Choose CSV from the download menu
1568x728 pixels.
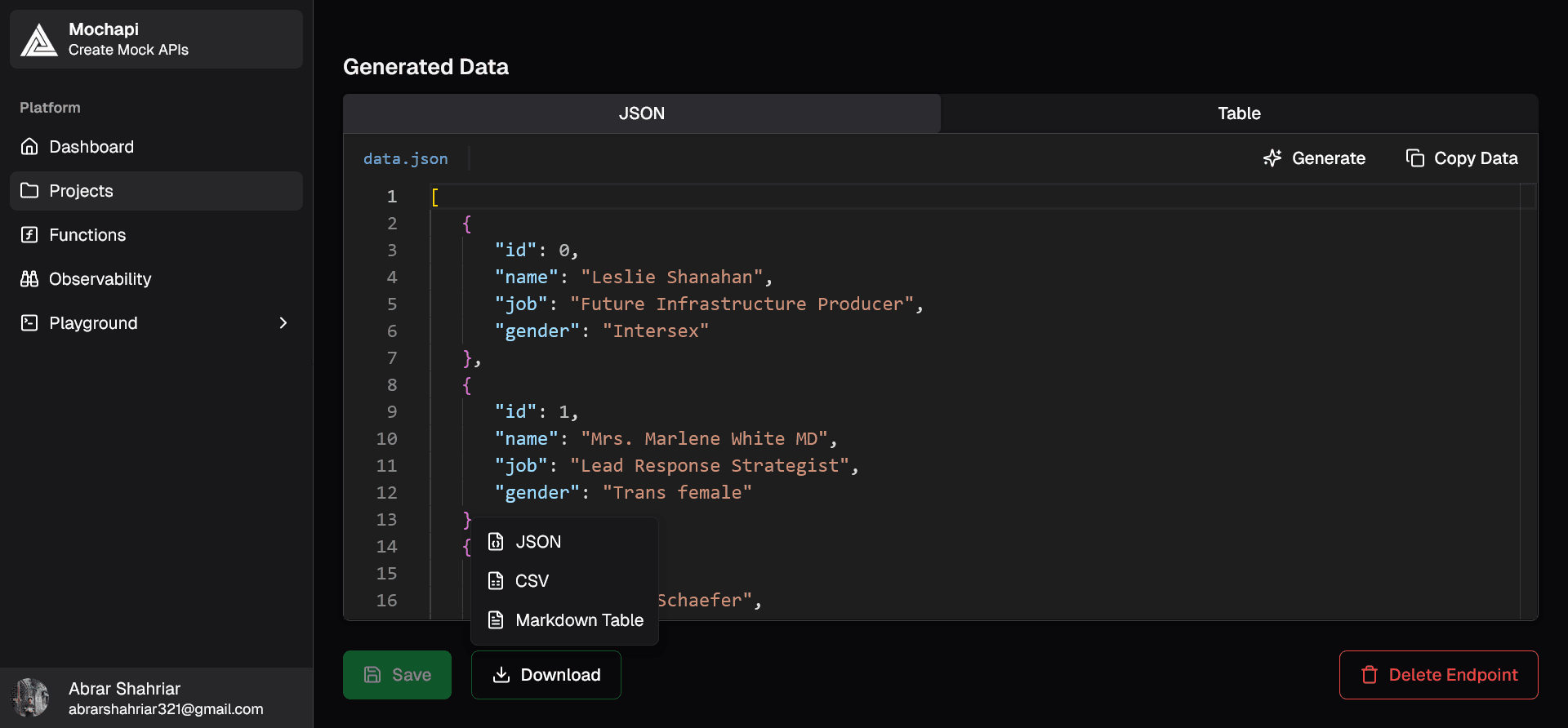point(532,581)
